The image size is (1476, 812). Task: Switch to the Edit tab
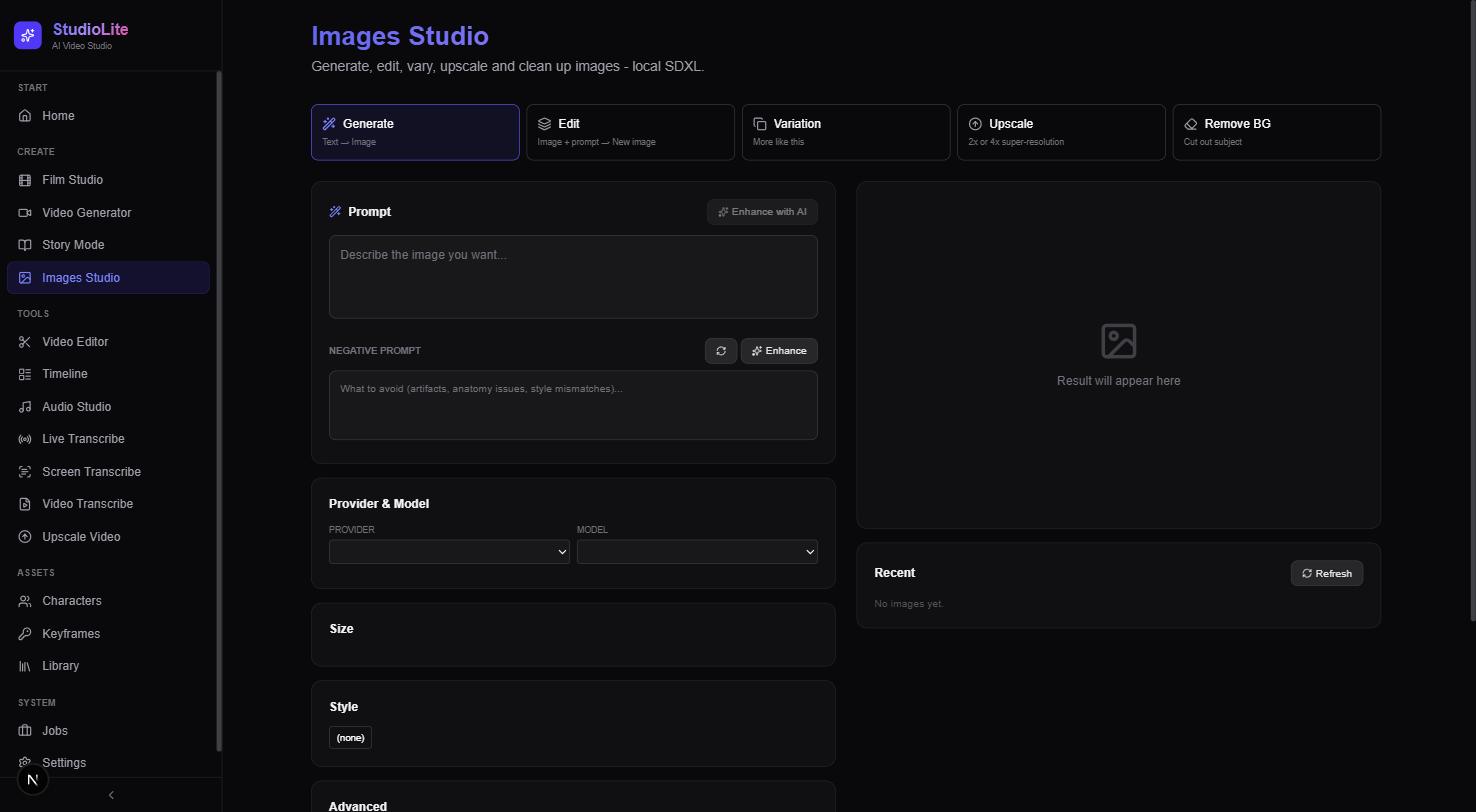tap(631, 132)
